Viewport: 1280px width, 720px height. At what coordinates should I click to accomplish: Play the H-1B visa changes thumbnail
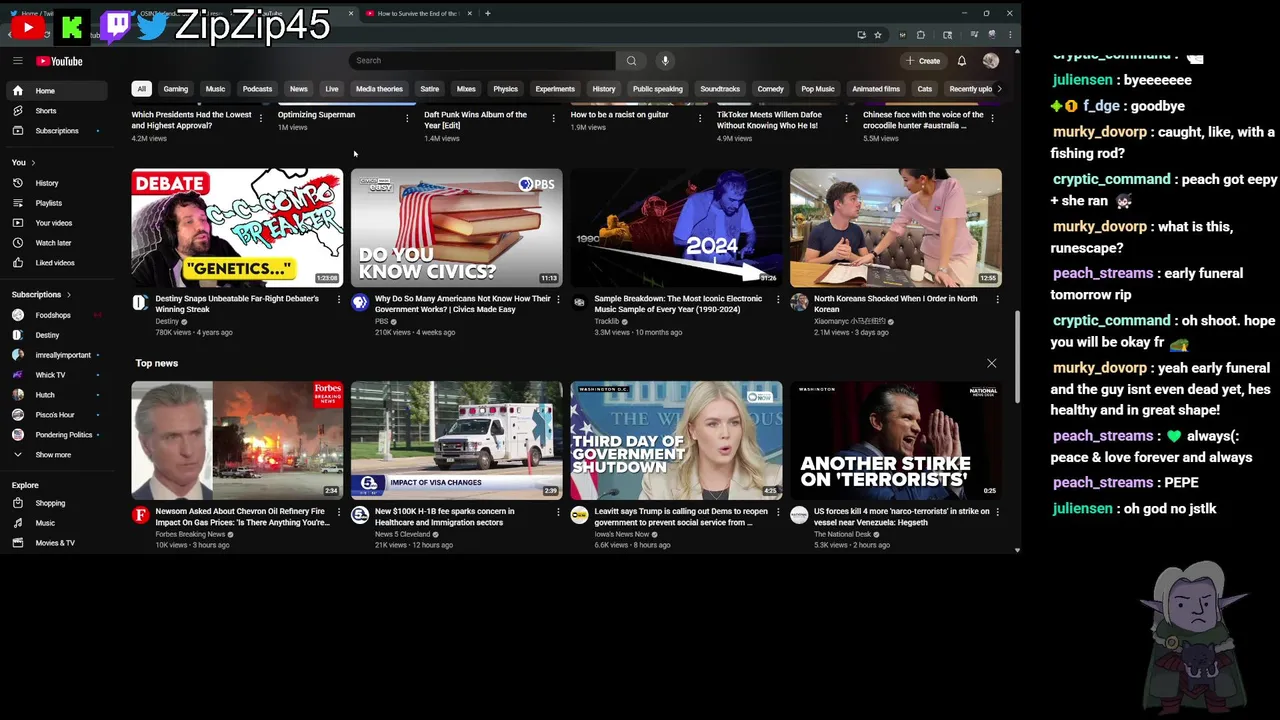pos(457,440)
